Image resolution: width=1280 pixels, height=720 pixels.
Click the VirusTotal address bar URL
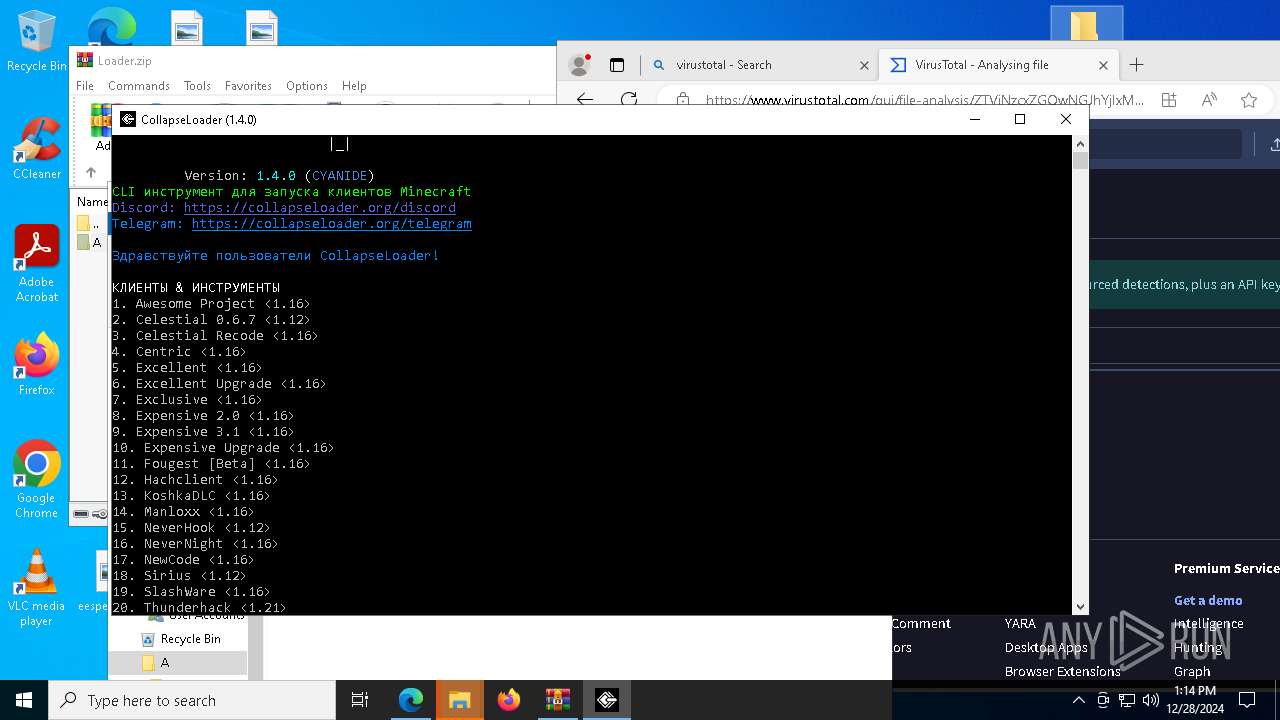click(925, 100)
